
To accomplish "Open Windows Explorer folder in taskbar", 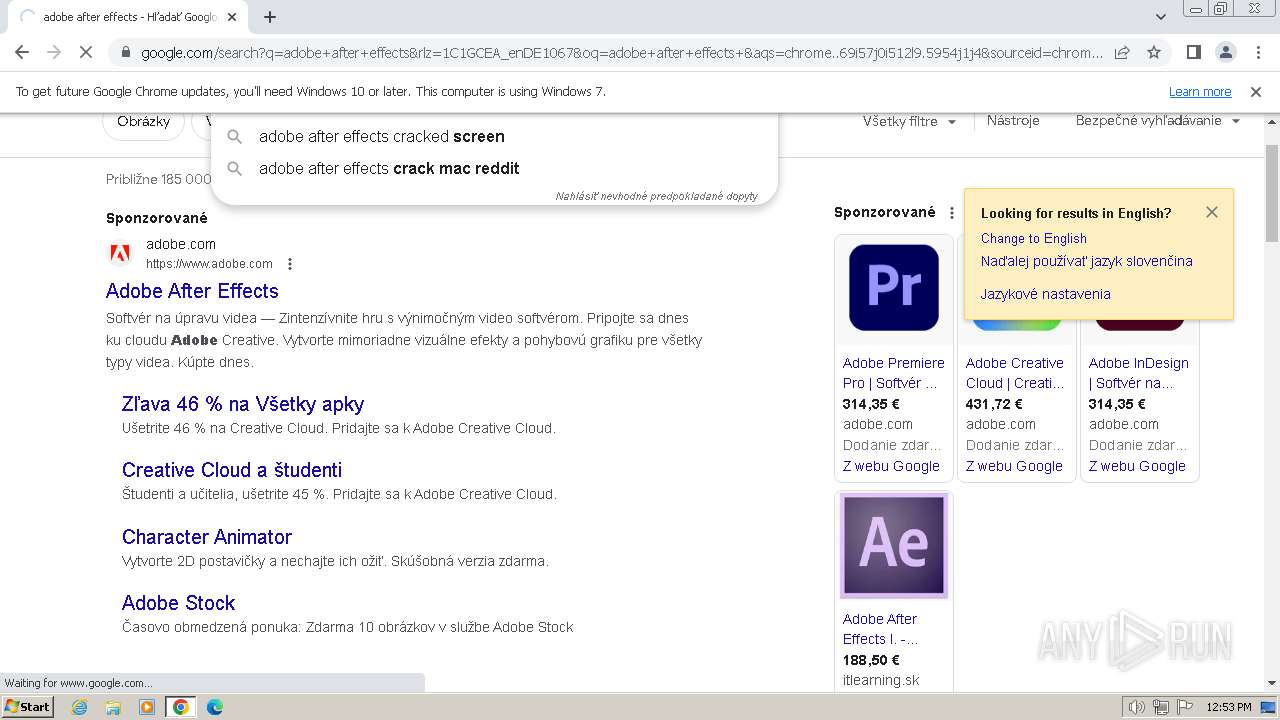I will (113, 707).
